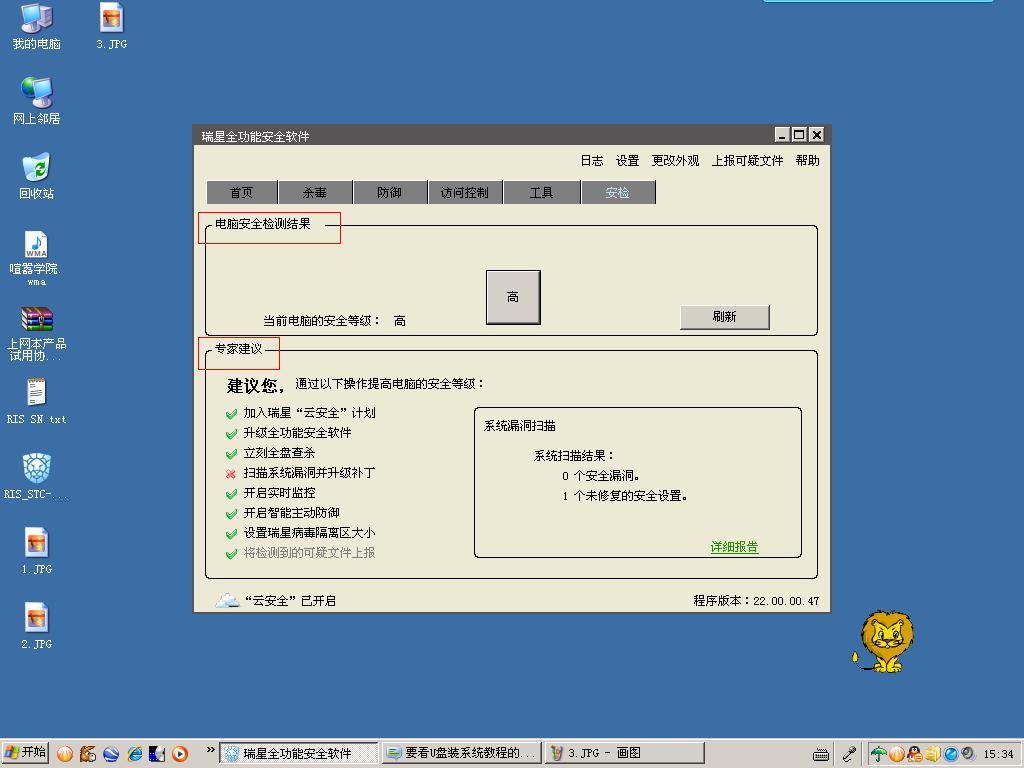The image size is (1024, 768).
Task: Click the keyboard icon on taskbar
Action: coord(821,755)
